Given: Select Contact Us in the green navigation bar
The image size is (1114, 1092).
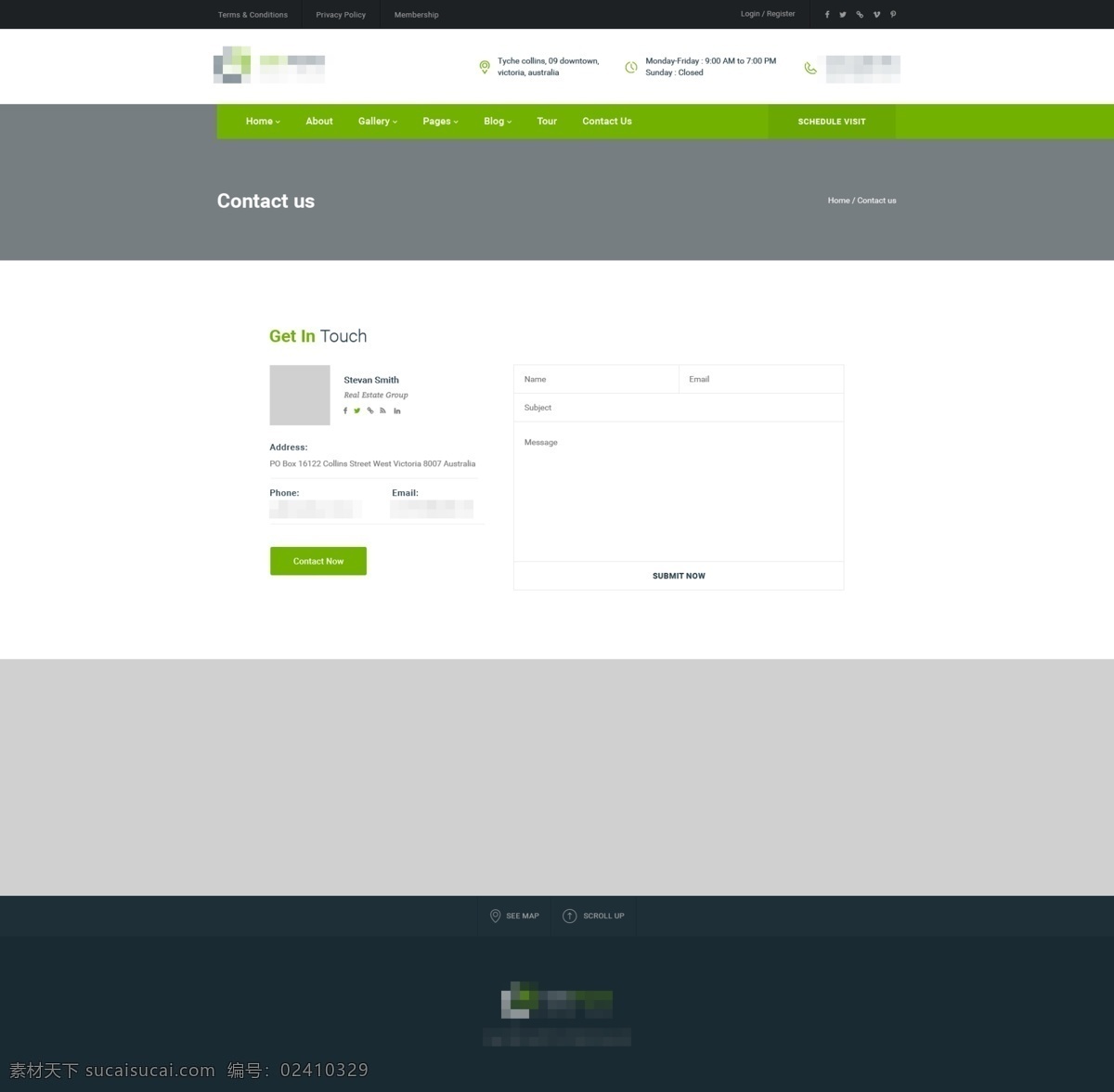Looking at the screenshot, I should click(x=607, y=122).
